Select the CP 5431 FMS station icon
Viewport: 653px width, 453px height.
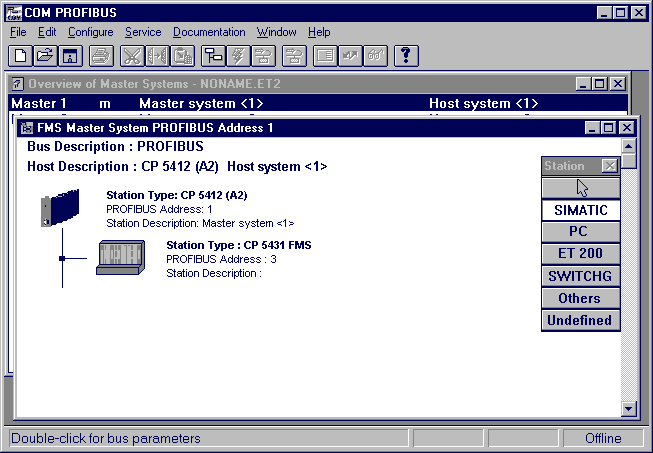tap(121, 257)
